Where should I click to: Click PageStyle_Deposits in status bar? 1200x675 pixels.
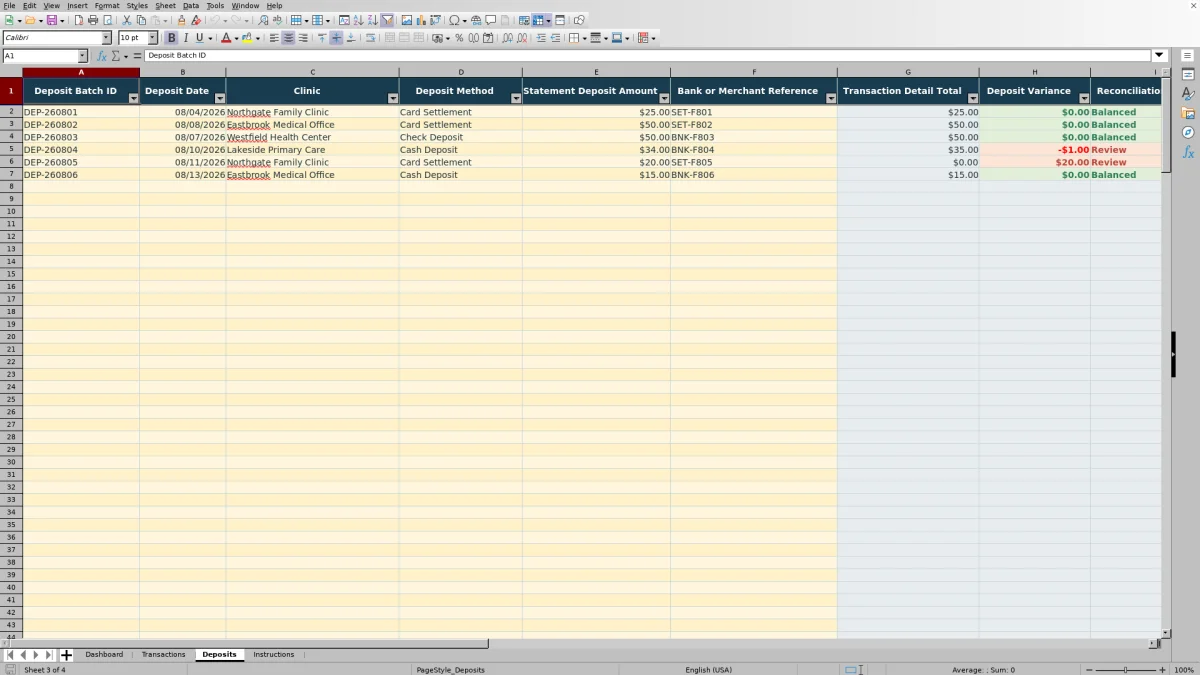tap(450, 670)
